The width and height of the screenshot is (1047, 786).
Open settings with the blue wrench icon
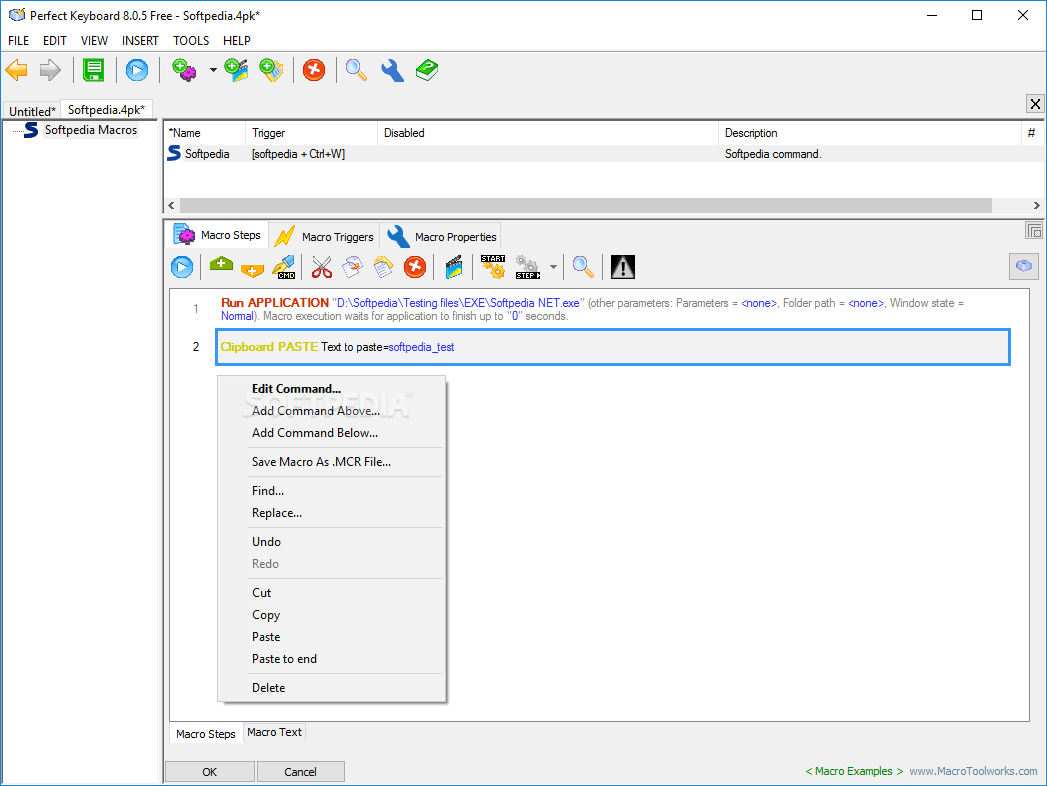(x=392, y=70)
